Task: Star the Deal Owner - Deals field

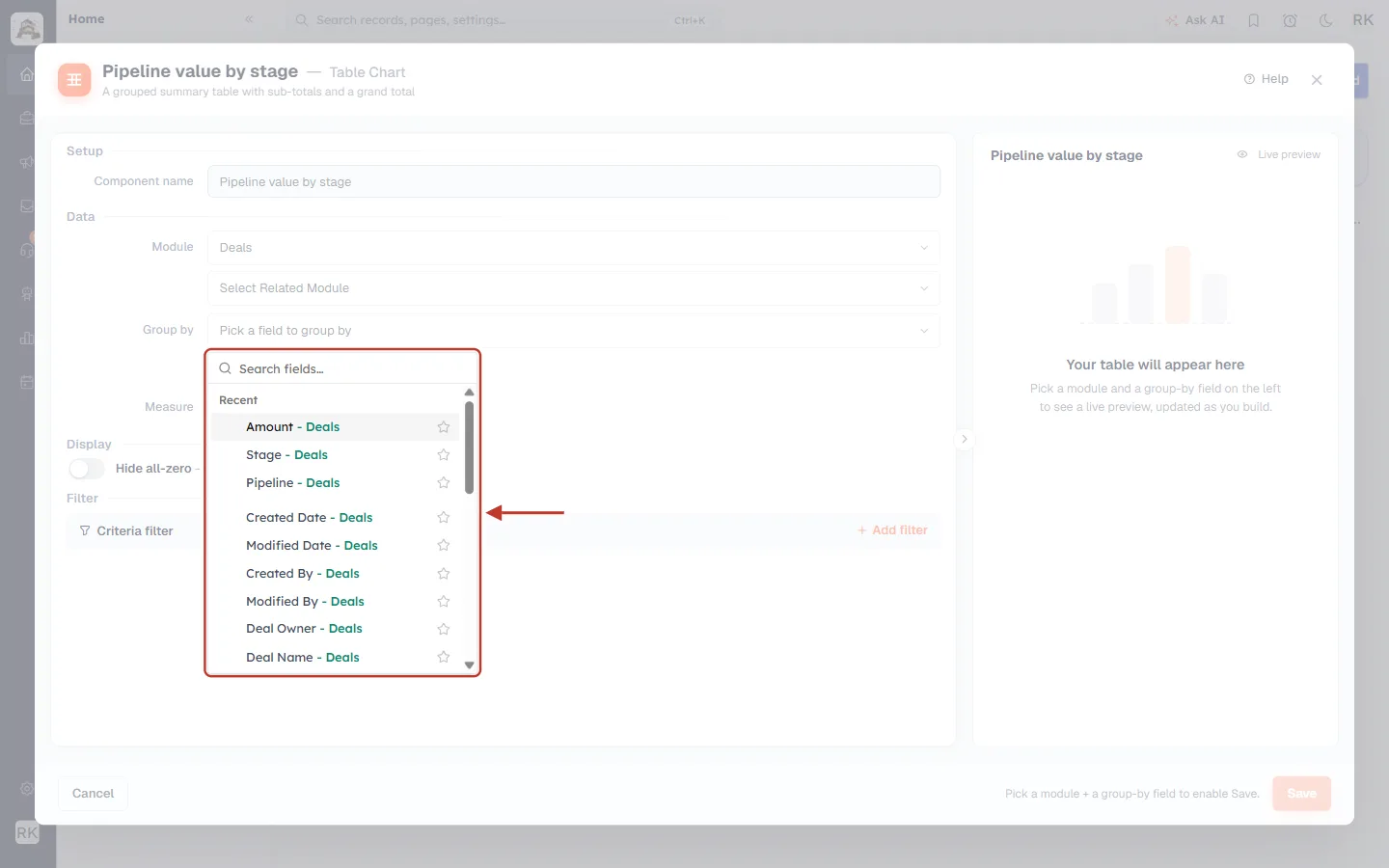Action: 444,629
